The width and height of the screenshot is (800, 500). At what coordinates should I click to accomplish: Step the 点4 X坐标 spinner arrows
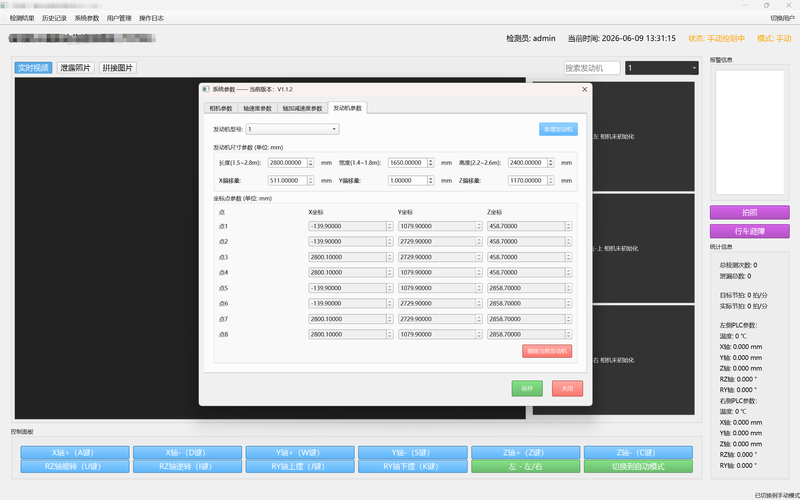390,272
